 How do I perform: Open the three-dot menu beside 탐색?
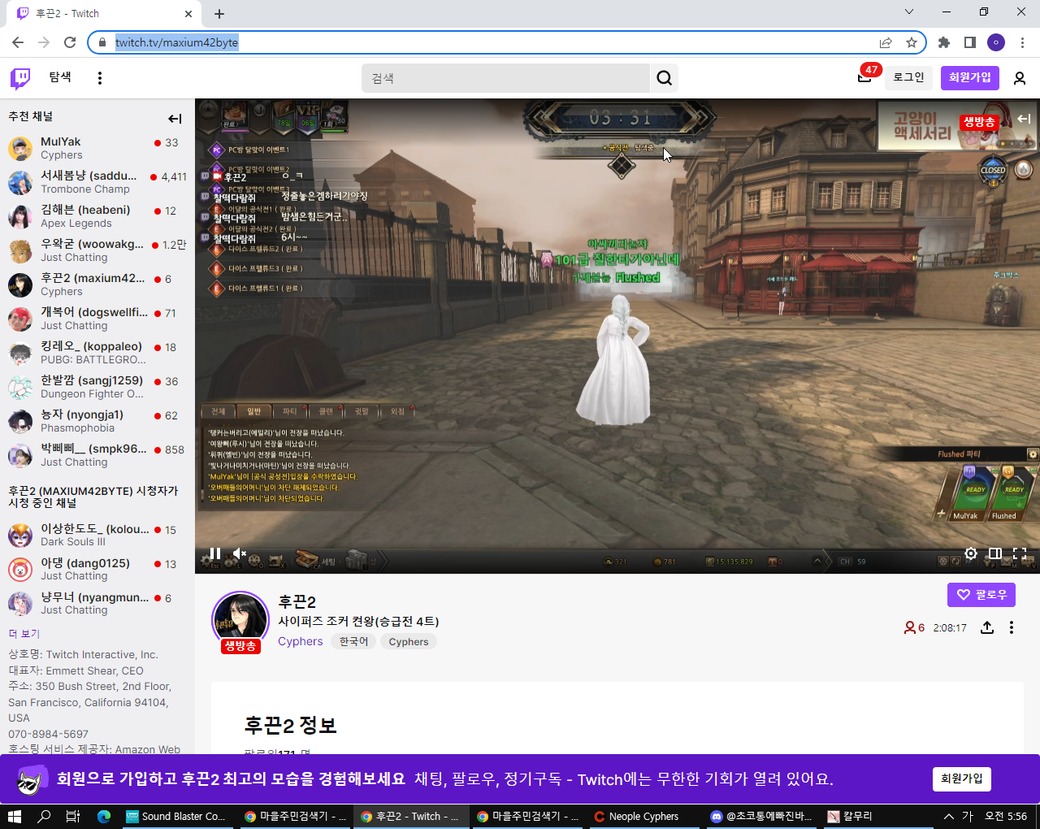pos(100,78)
